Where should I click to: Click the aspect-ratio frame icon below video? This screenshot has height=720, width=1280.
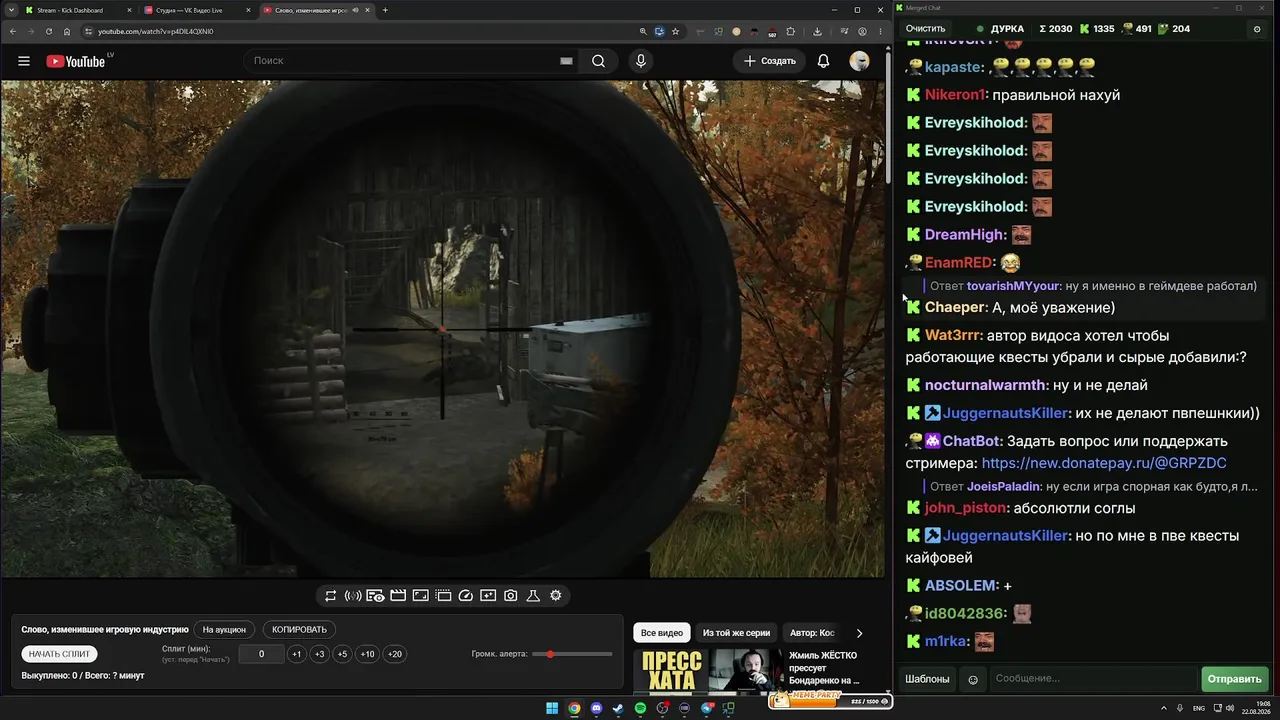click(x=421, y=596)
